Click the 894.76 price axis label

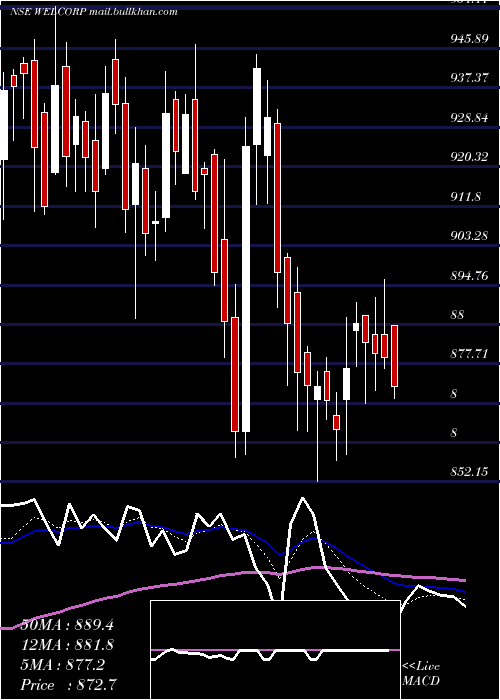tap(468, 275)
